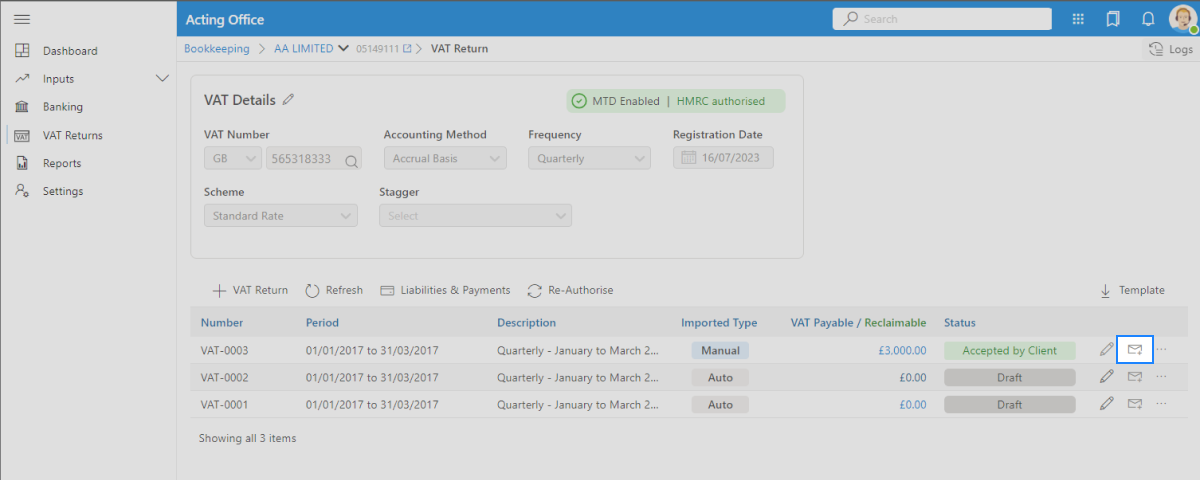This screenshot has height=480, width=1200.
Task: Edit VAT Details with the pencil icon
Action: coord(289,100)
